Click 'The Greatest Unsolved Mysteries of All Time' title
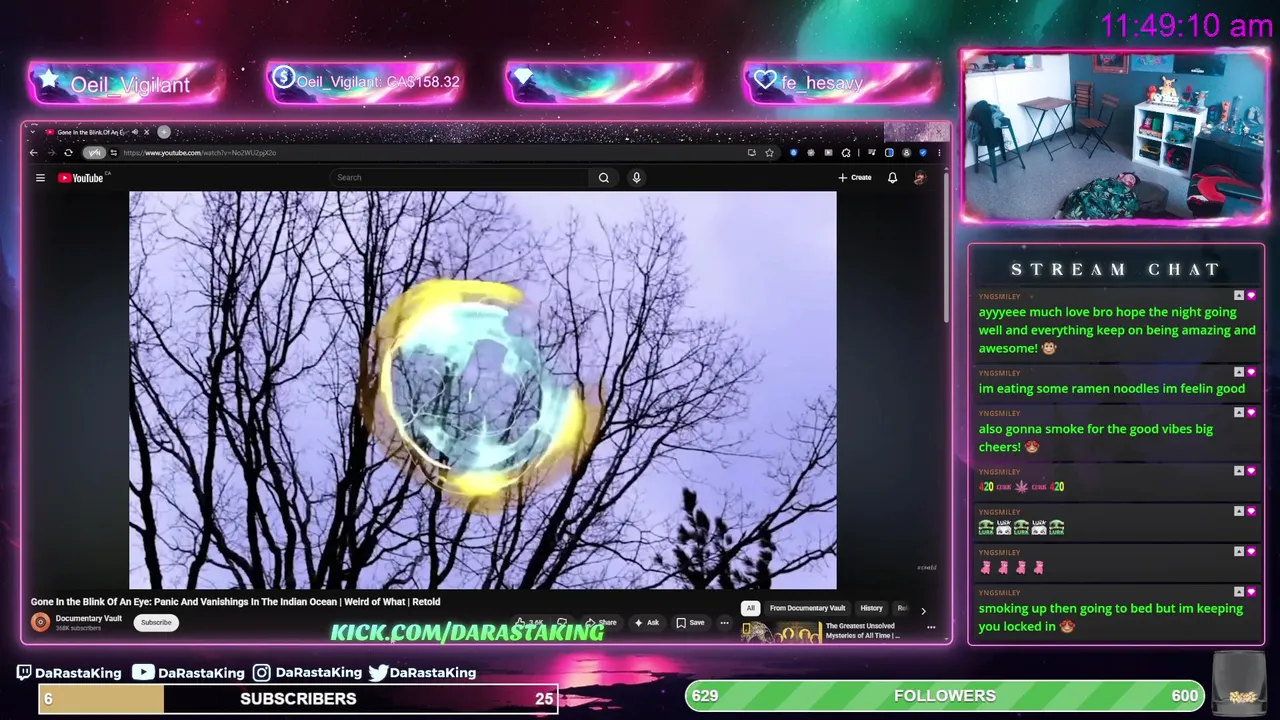 [862, 631]
